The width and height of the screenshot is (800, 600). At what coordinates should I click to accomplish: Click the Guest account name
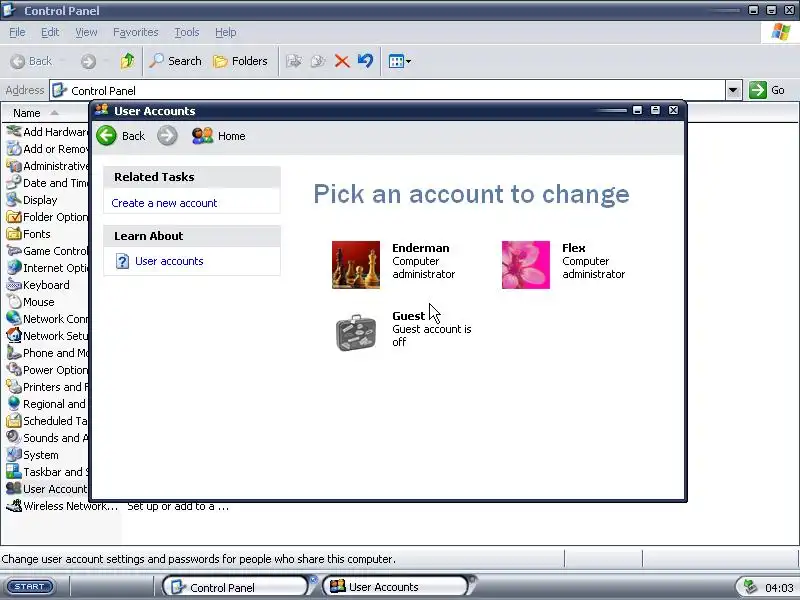tap(408, 316)
